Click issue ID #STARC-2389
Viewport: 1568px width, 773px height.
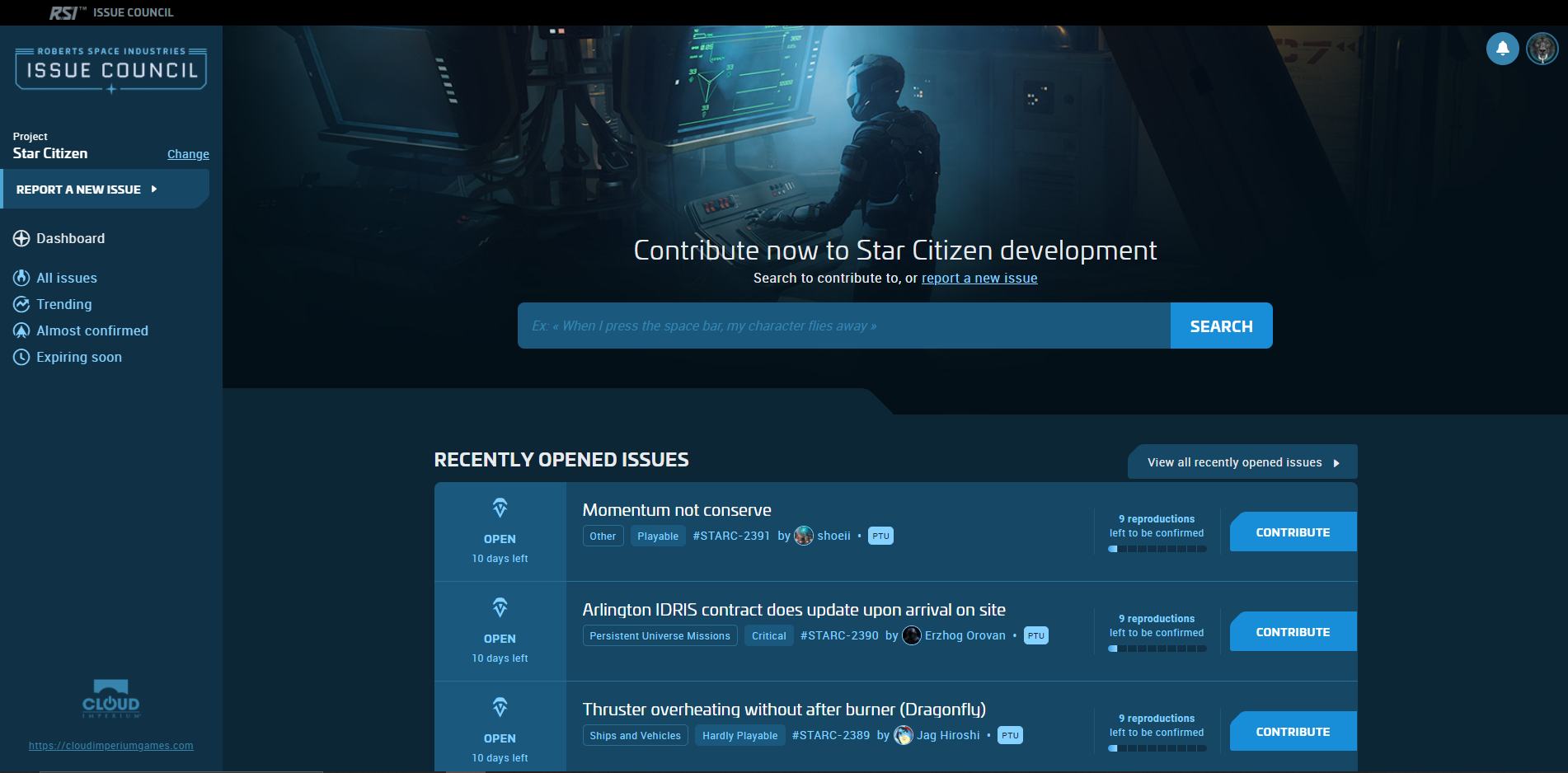point(830,735)
